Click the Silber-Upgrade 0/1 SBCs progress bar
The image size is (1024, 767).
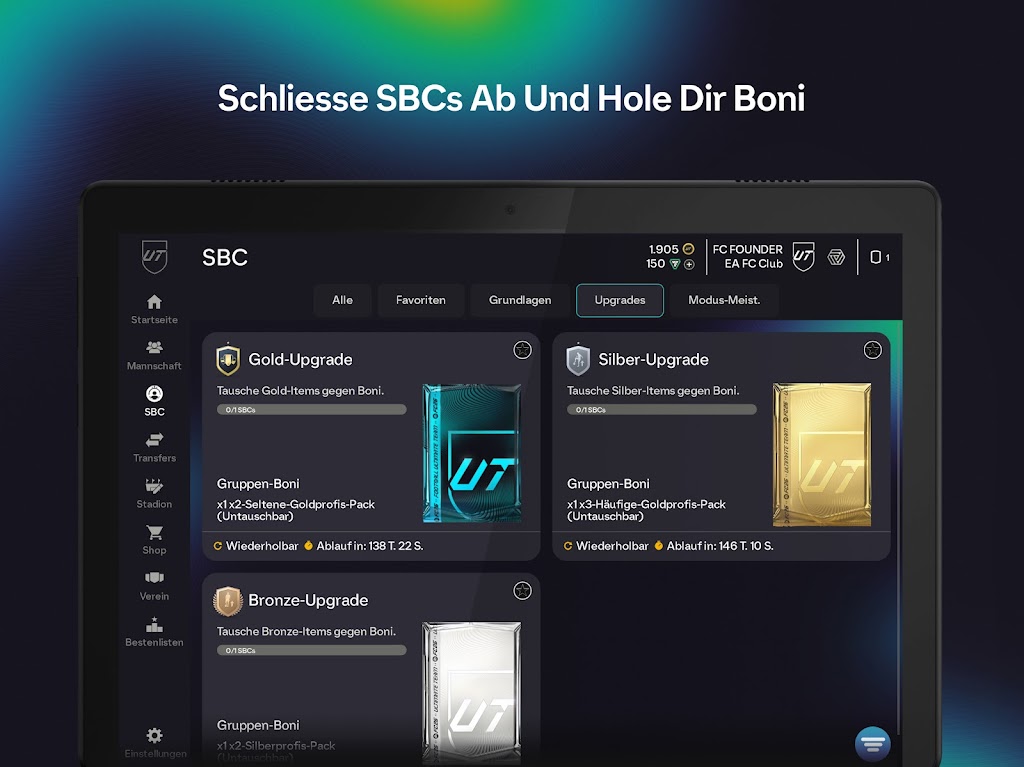(x=662, y=410)
